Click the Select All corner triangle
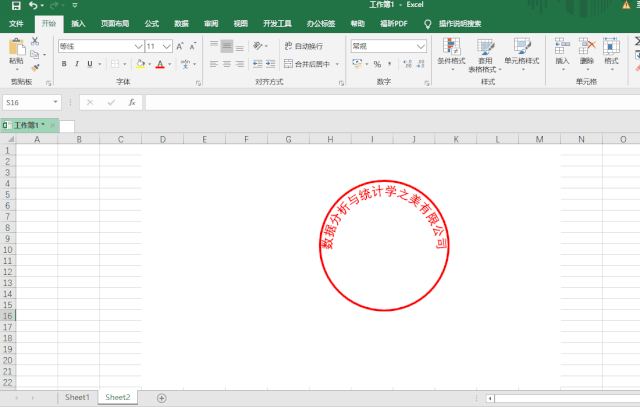This screenshot has width=640, height=407. (x=11, y=139)
